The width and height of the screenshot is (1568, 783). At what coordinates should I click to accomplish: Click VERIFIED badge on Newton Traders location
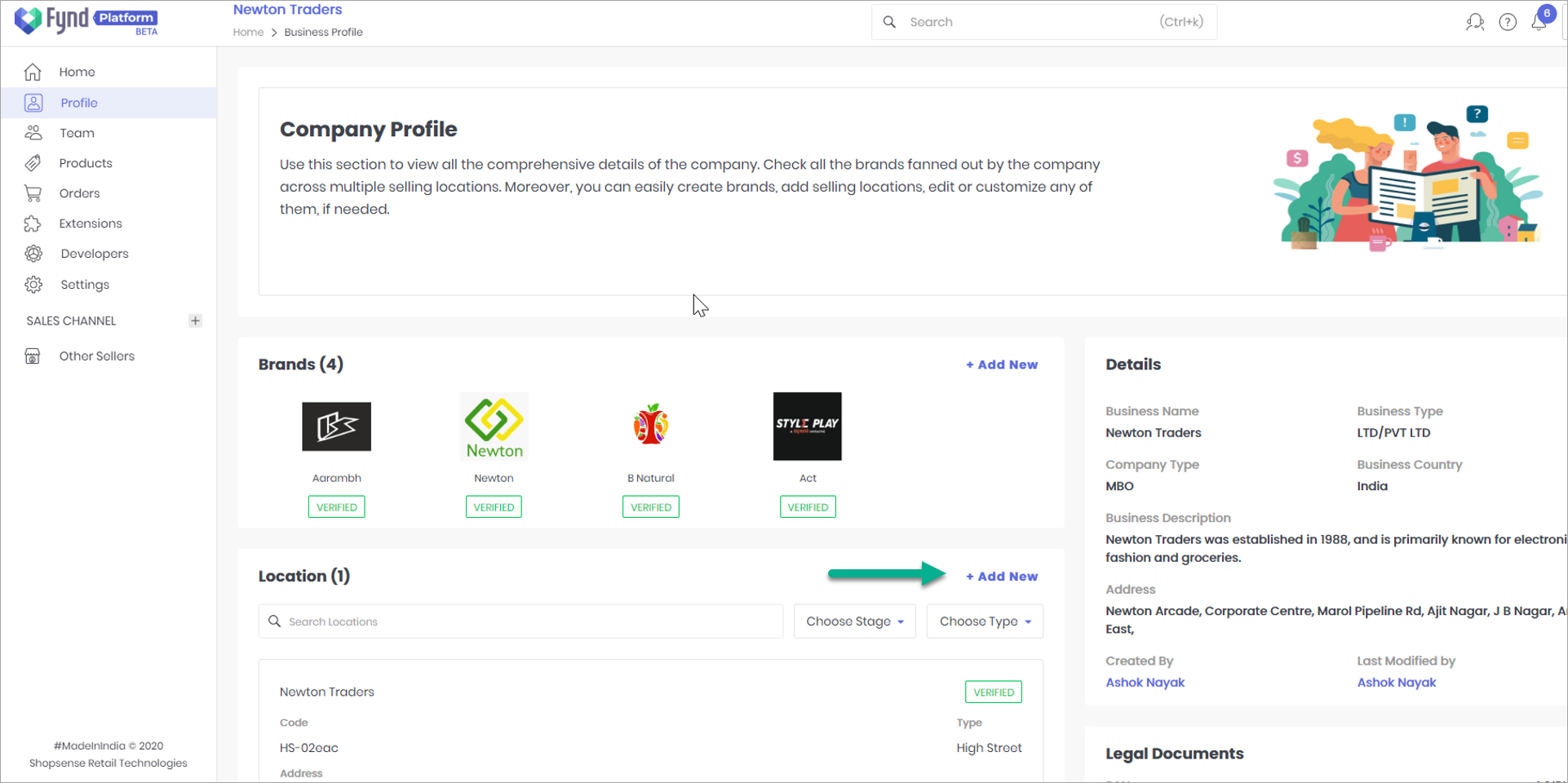(x=994, y=692)
